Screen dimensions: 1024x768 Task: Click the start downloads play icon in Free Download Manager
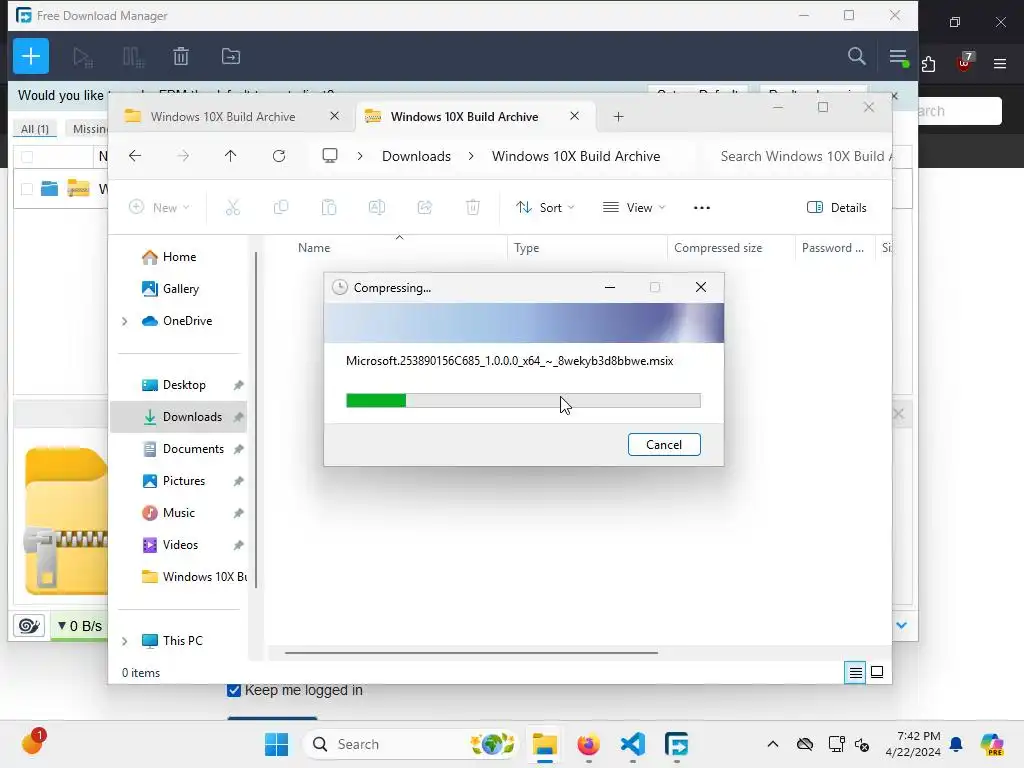83,57
